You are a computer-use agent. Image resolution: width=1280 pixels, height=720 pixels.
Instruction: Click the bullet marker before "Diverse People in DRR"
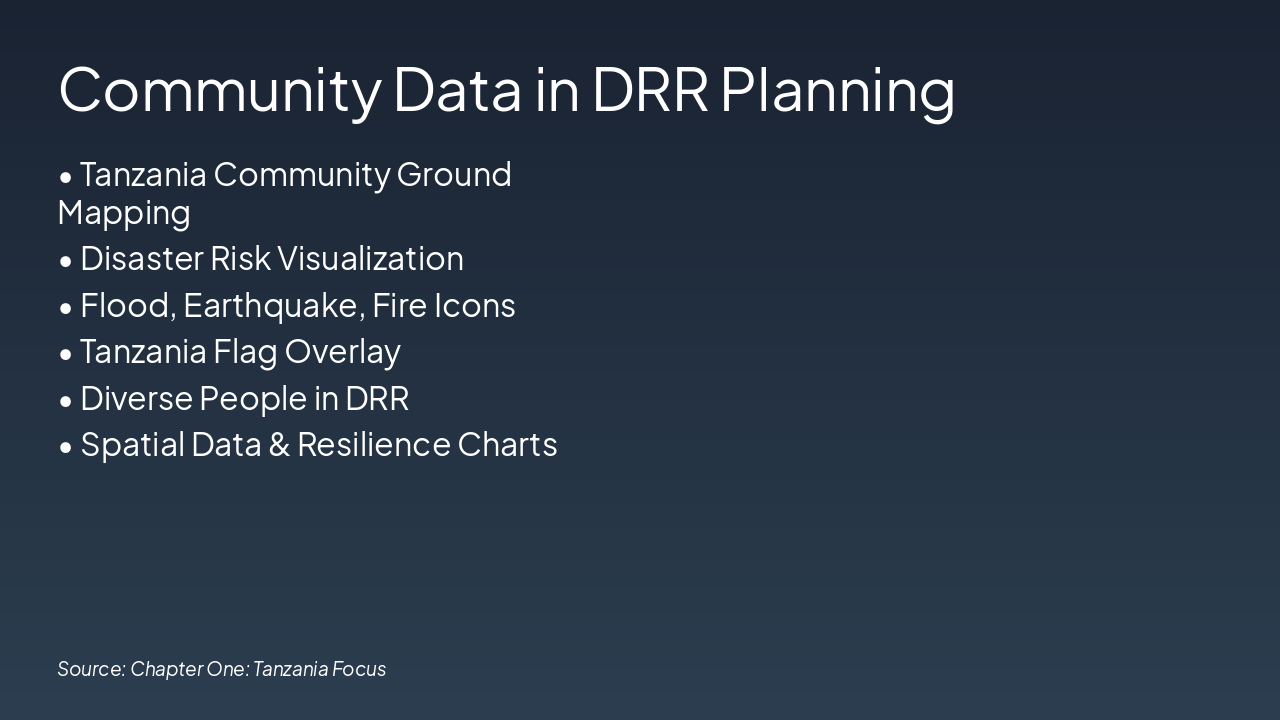tap(66, 398)
